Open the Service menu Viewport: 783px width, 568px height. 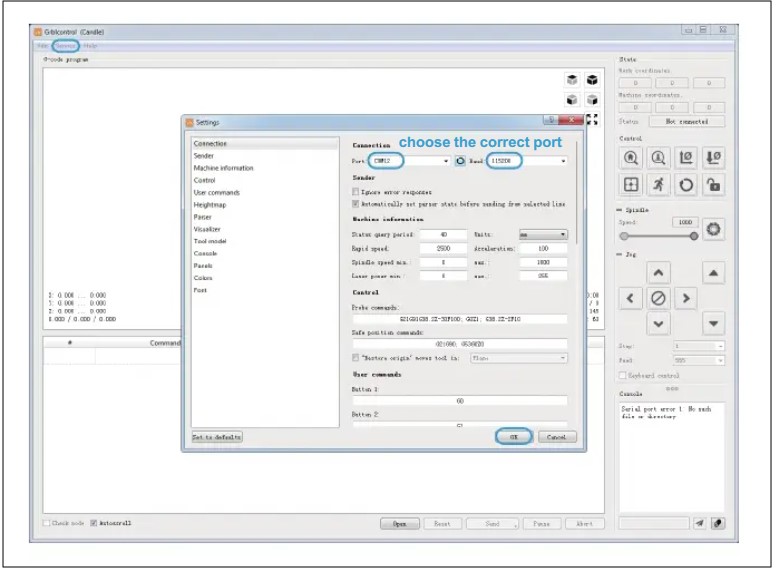tap(65, 46)
